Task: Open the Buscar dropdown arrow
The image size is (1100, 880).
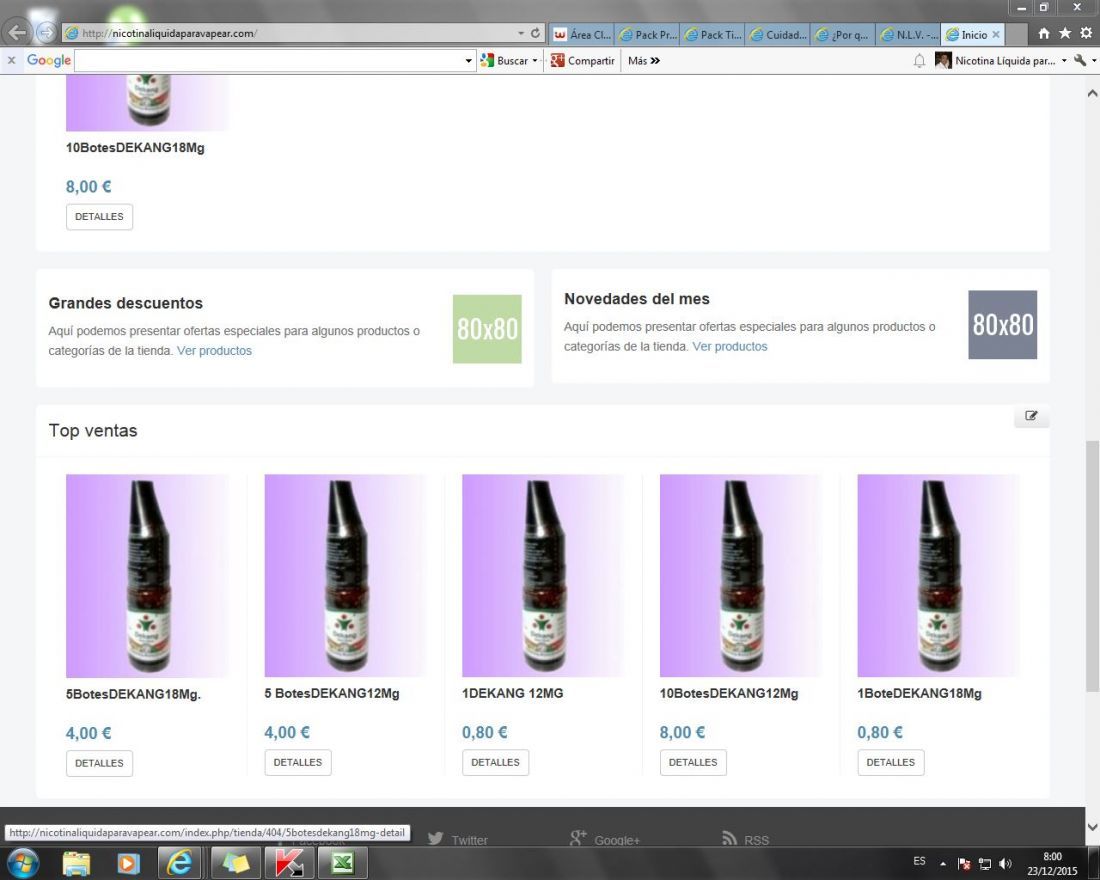Action: 535,61
